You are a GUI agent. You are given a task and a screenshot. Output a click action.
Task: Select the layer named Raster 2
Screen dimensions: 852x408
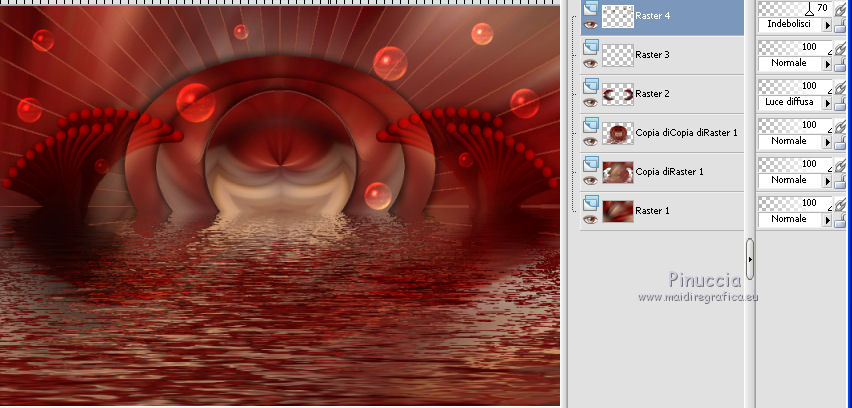click(x=653, y=94)
